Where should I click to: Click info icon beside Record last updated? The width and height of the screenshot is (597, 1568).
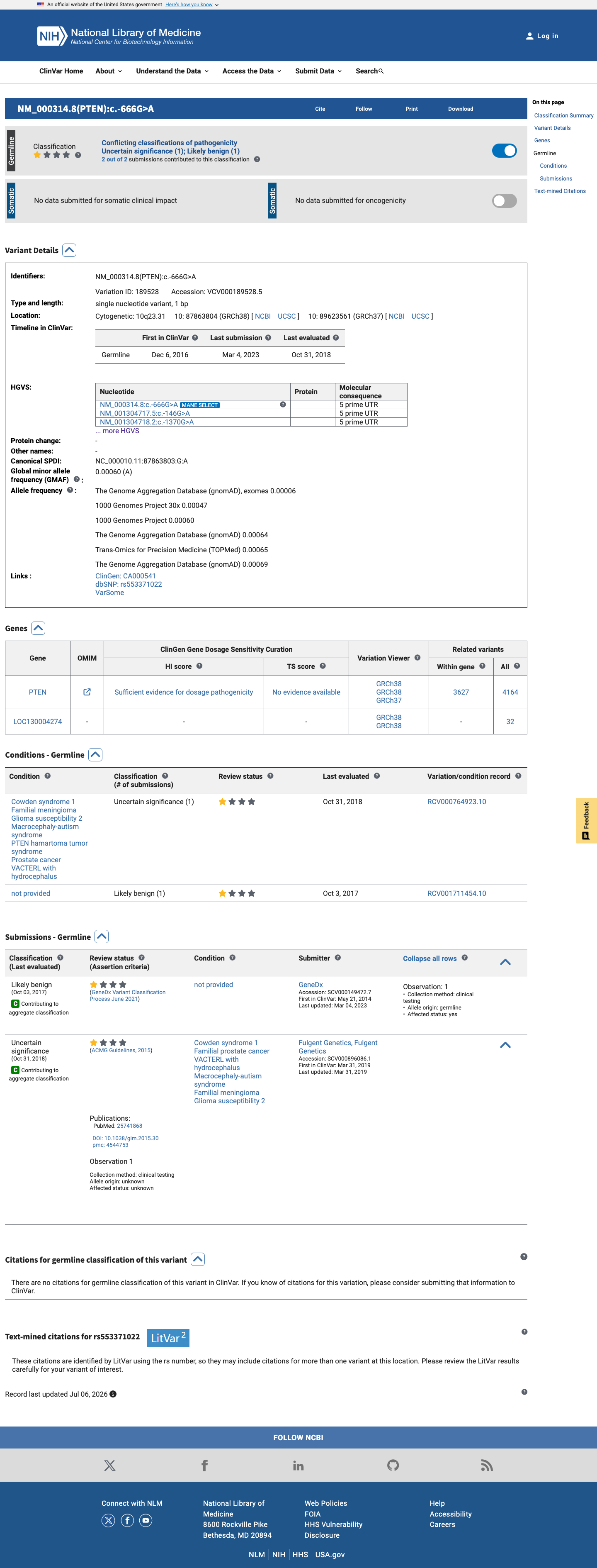113,1394
